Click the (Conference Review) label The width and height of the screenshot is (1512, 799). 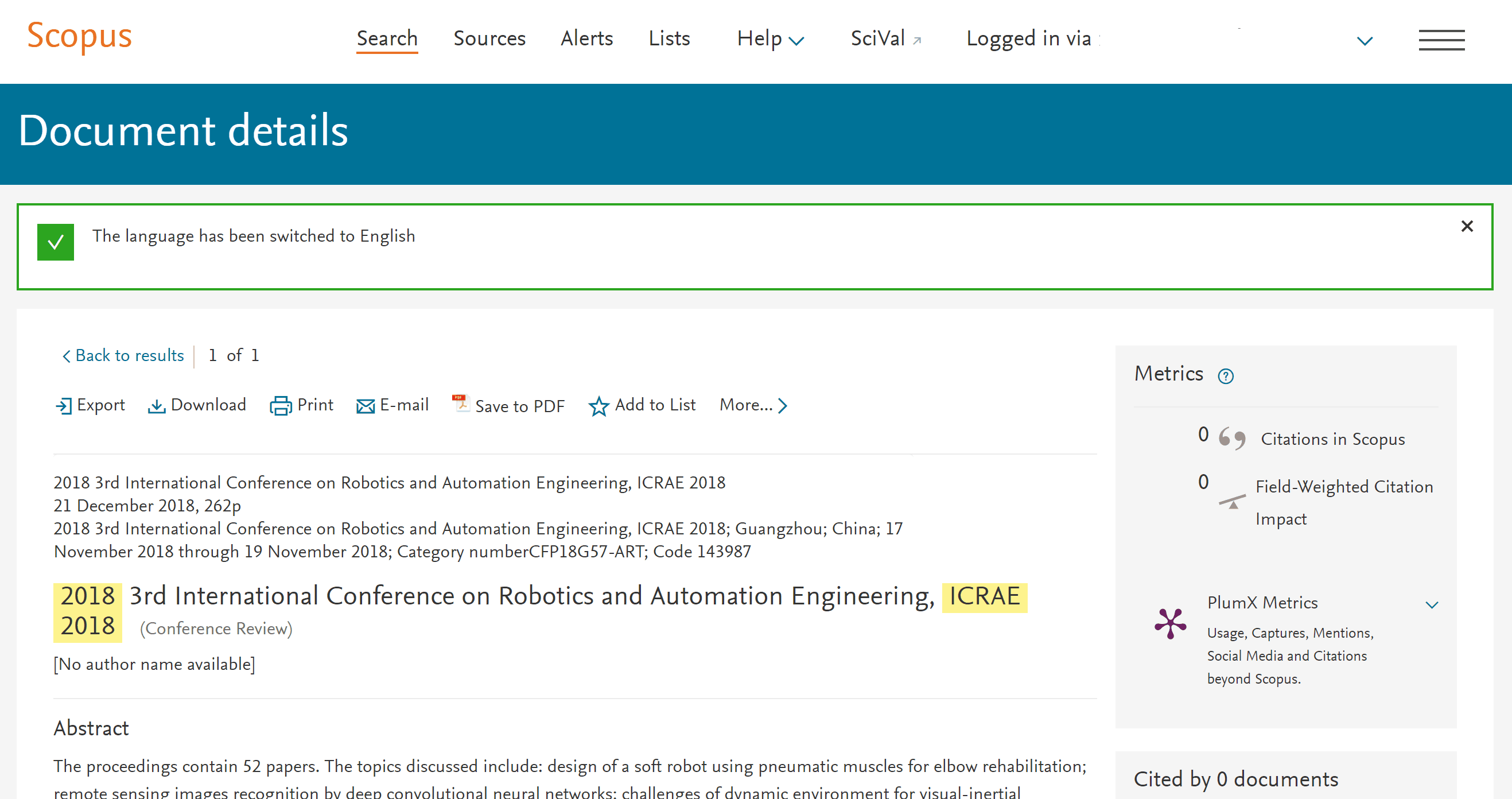(x=216, y=629)
